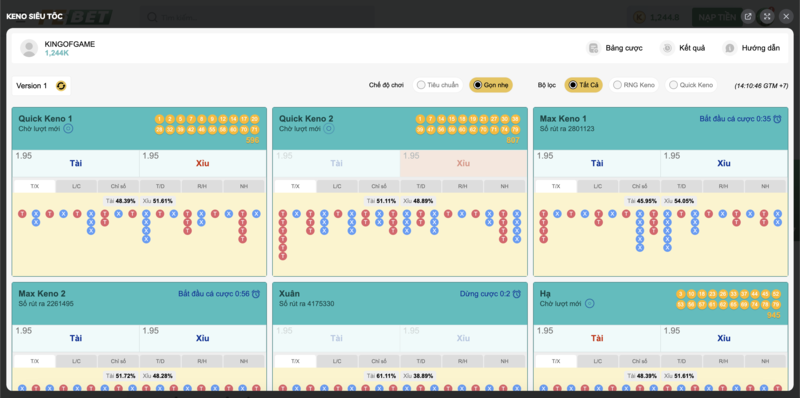800x398 pixels.
Task: Click the KINGOFGAME user avatar
Action: click(29, 48)
